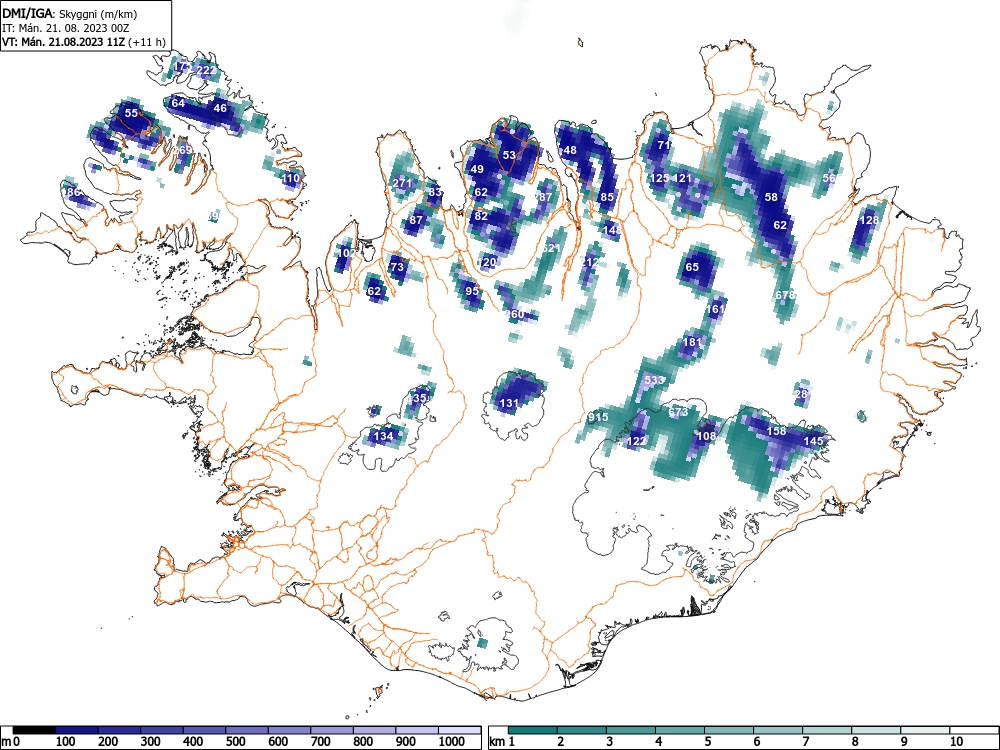Click the 500 m legend swatch
This screenshot has width=1000, height=750.
click(247, 730)
